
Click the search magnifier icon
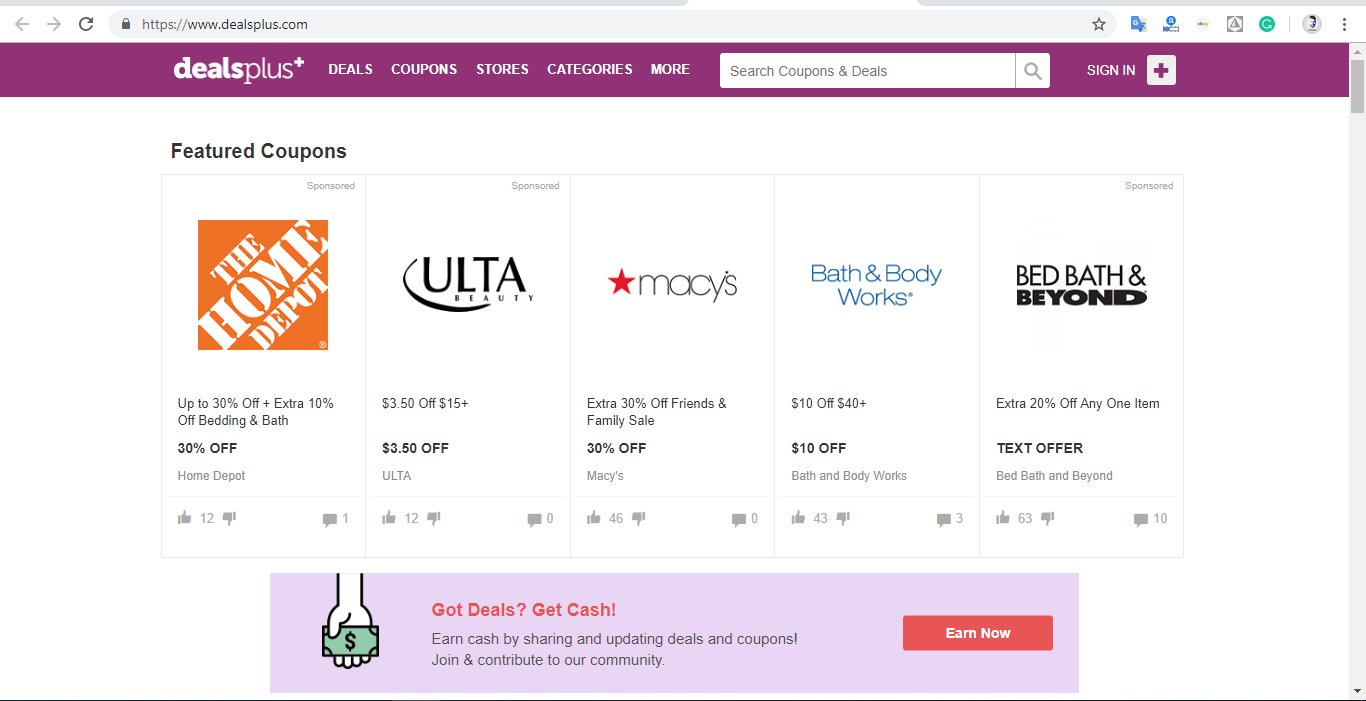pos(1033,71)
